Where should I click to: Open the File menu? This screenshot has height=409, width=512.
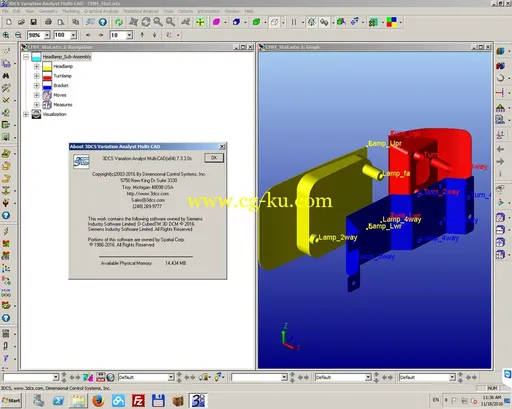(5, 11)
